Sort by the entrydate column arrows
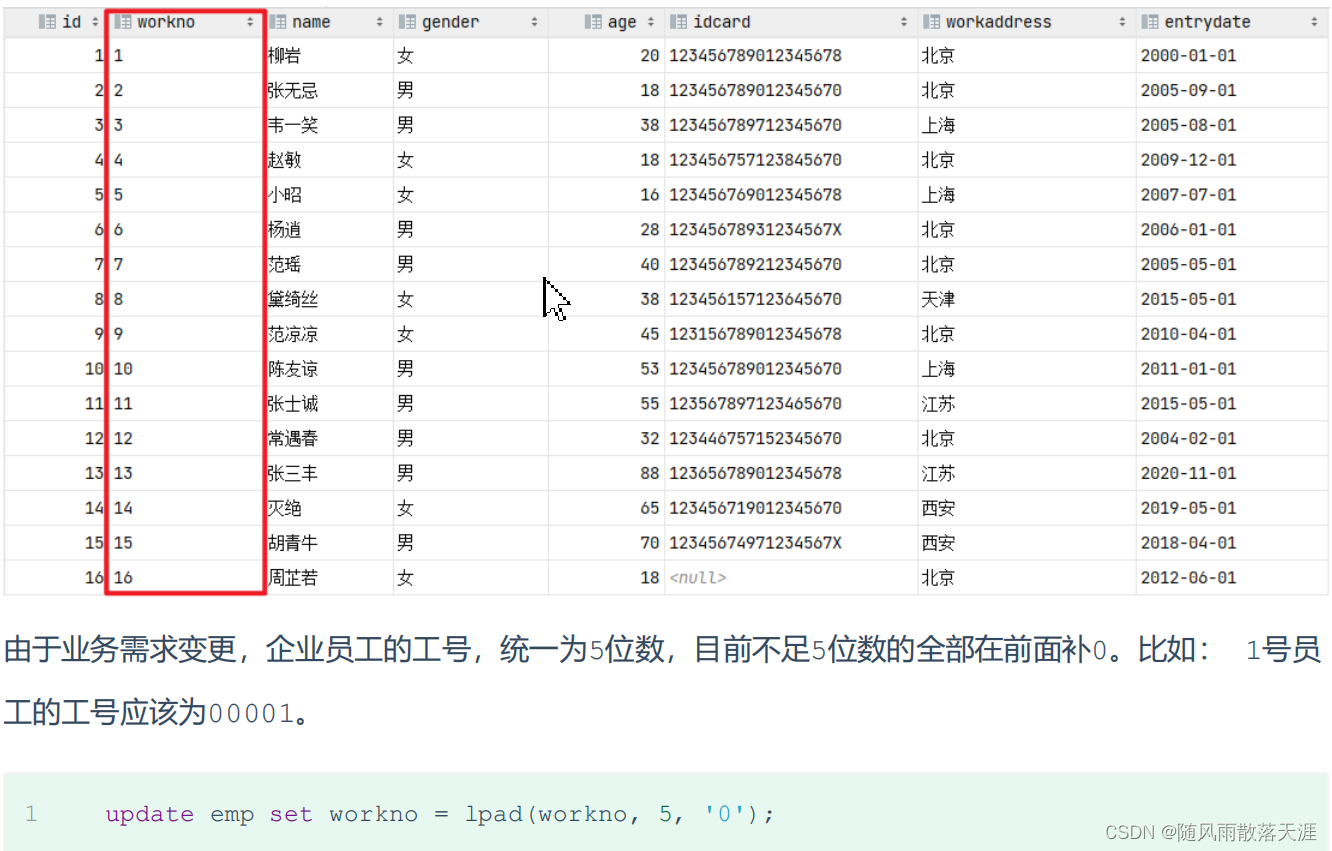Image resolution: width=1332 pixels, height=851 pixels. 1313,22
